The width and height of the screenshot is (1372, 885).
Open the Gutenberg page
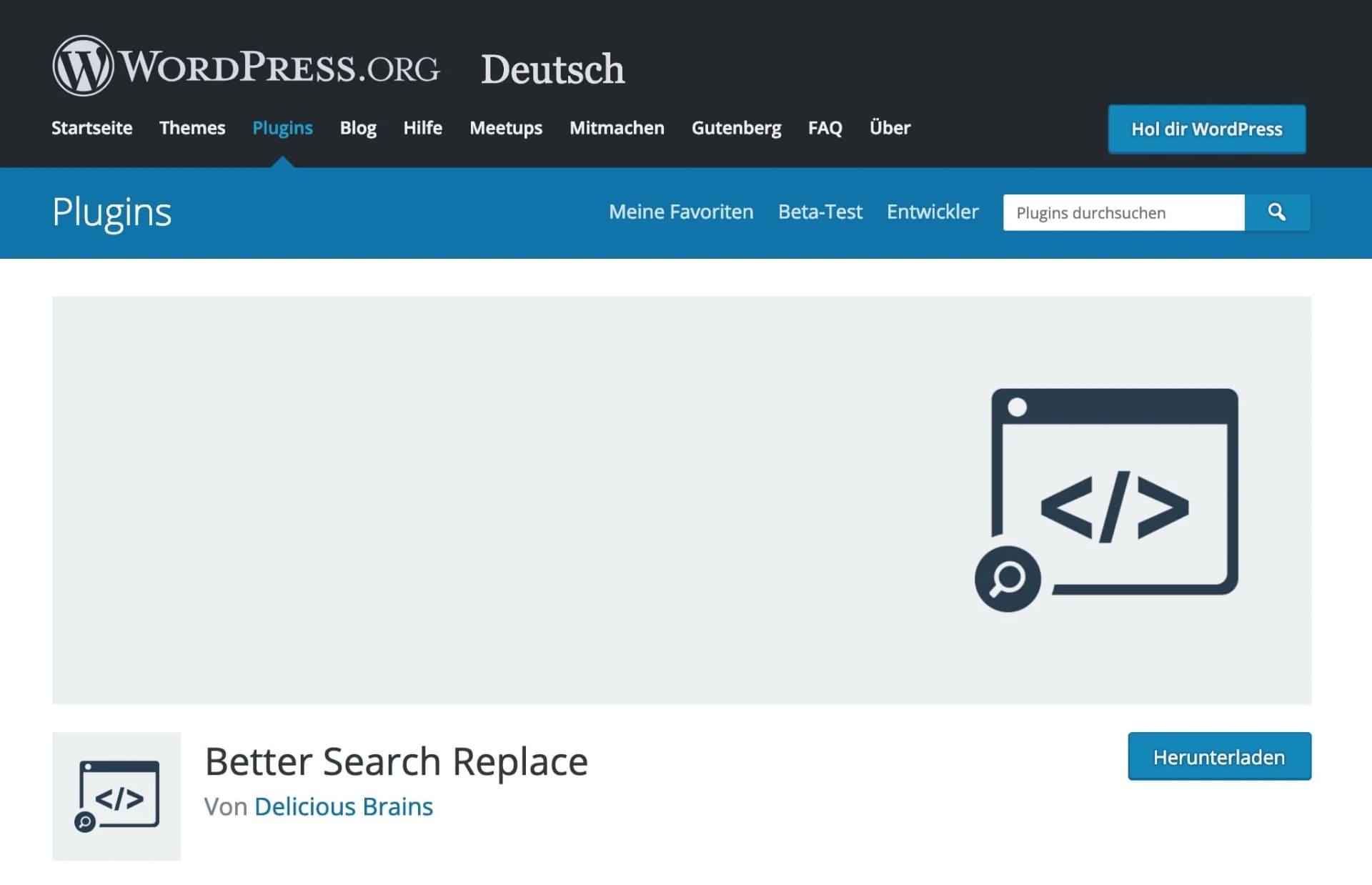pos(737,128)
